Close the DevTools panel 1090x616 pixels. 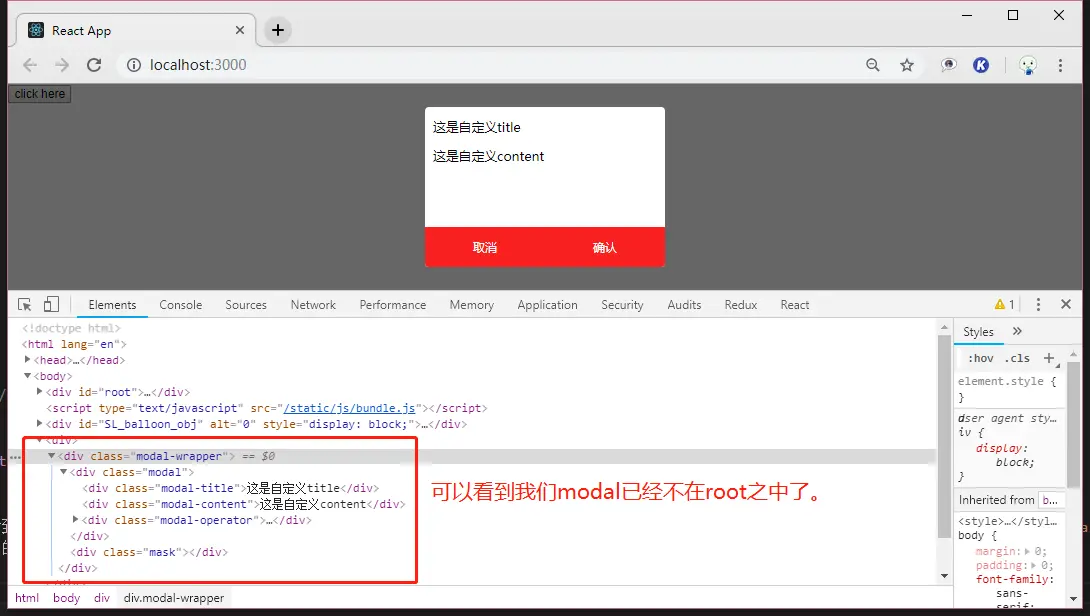pyautogui.click(x=1066, y=304)
